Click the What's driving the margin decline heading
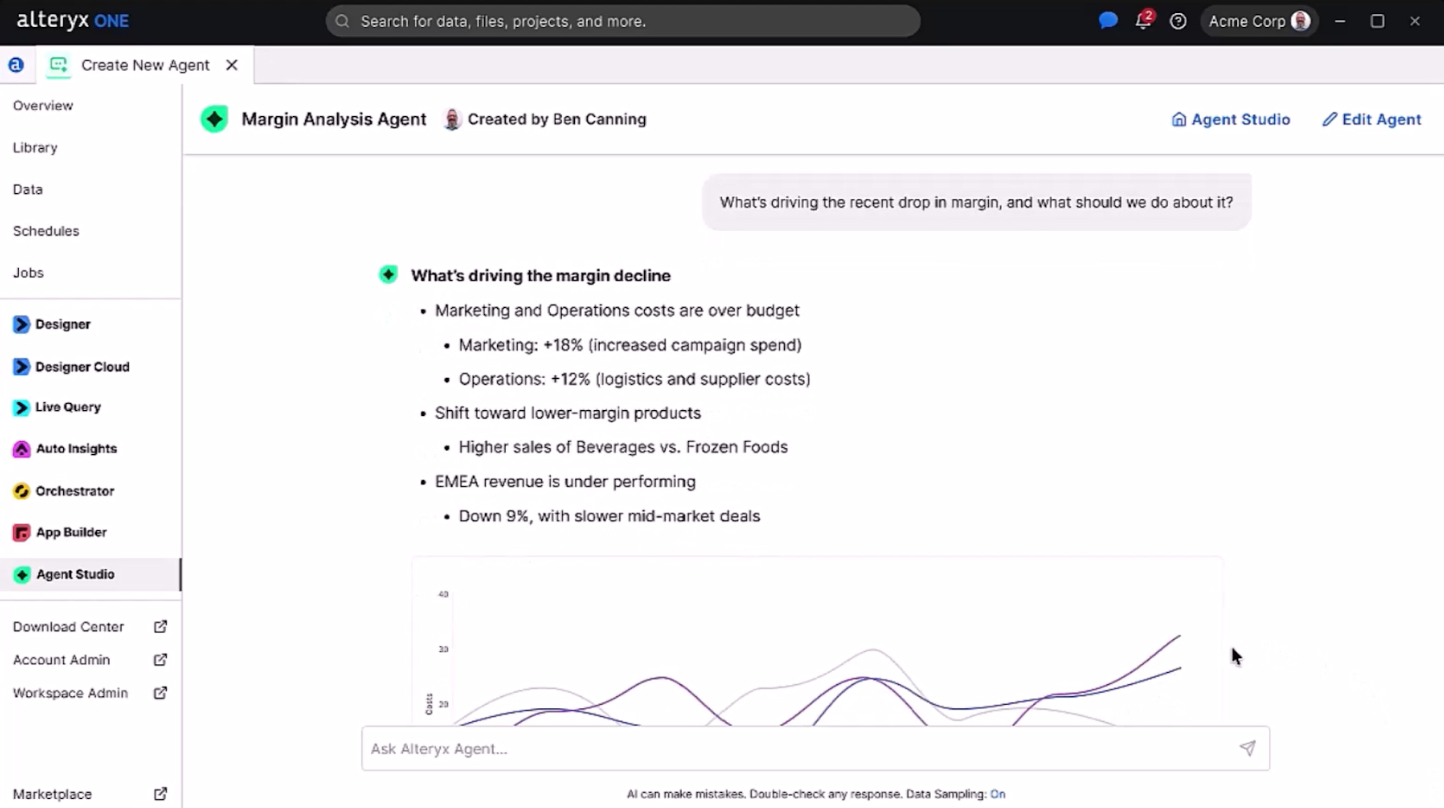 541,275
